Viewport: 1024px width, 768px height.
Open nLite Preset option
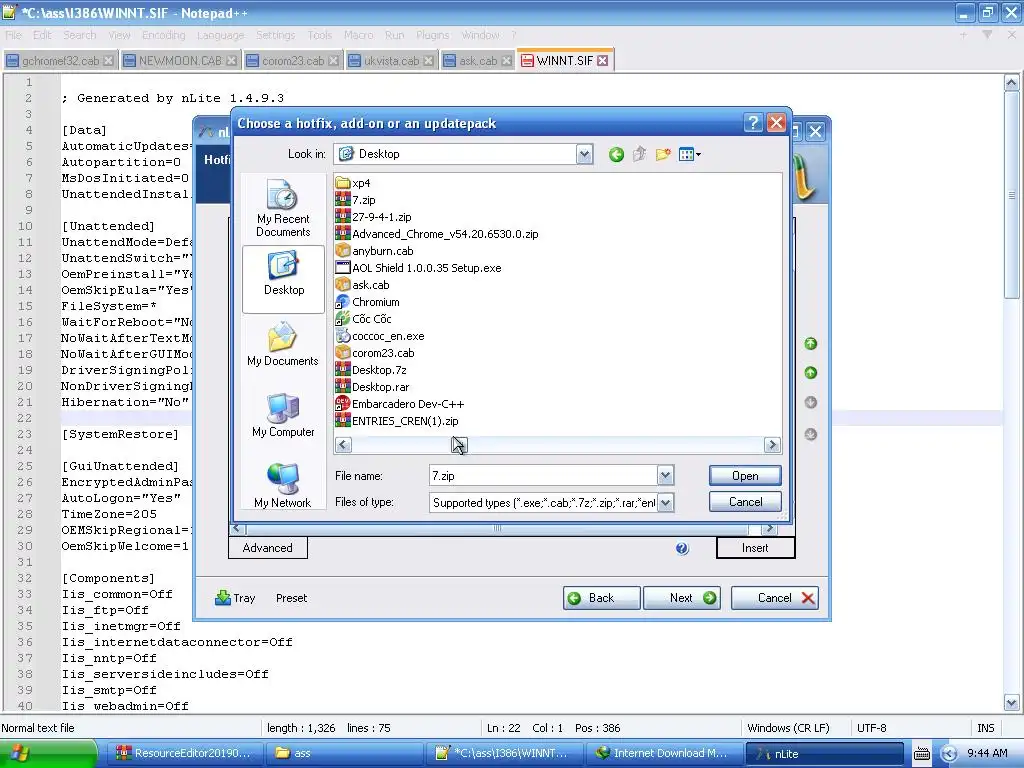291,598
